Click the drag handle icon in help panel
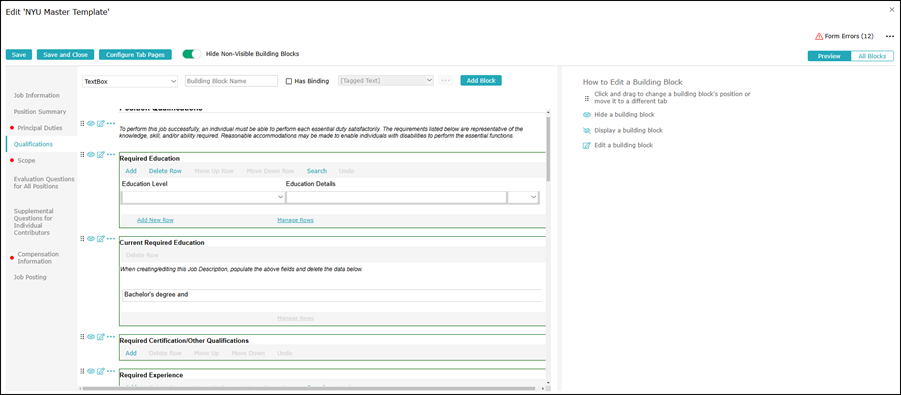Screen dimensions: 901x395 (587, 98)
